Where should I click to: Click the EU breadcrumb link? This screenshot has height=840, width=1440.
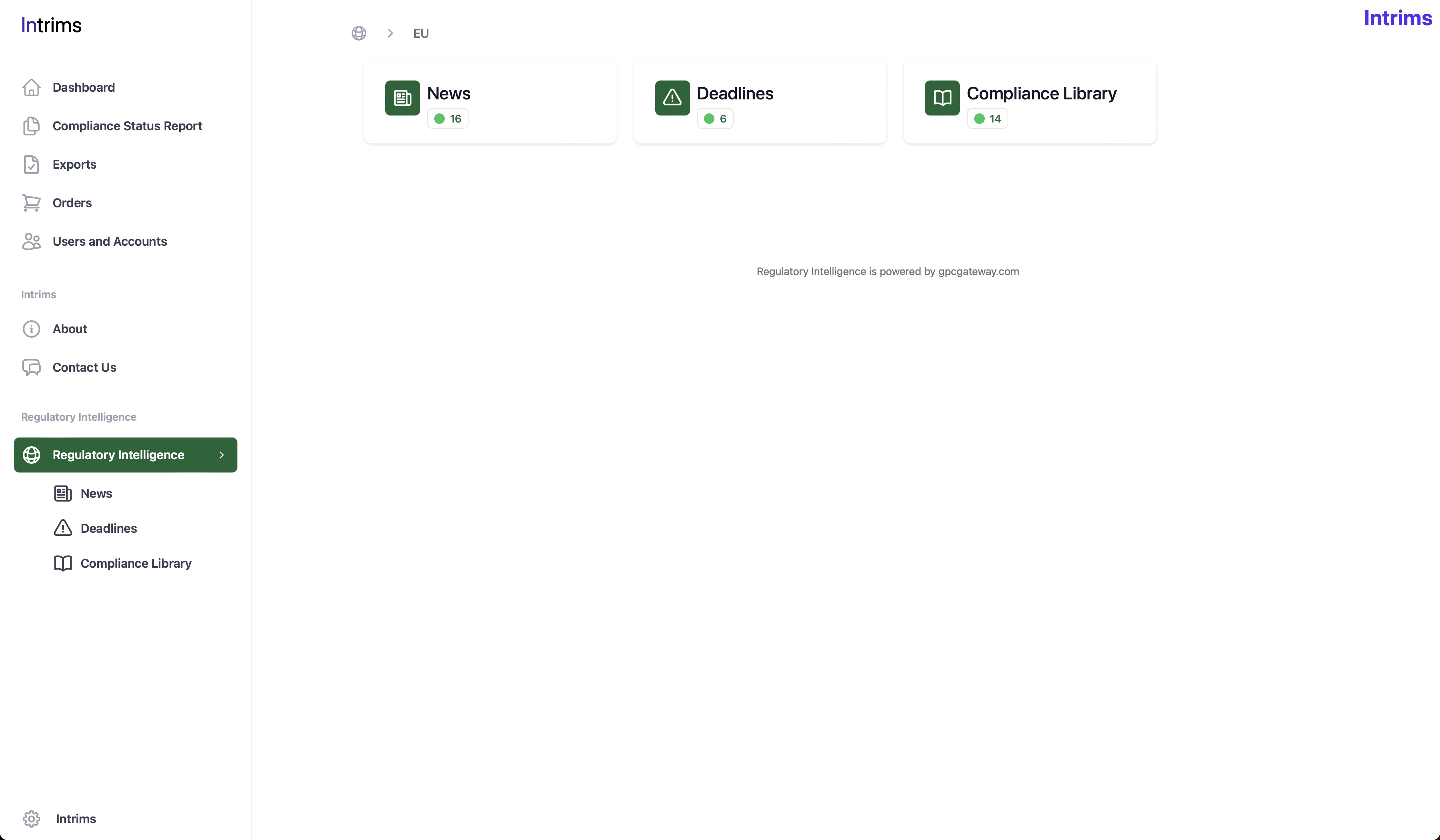click(x=421, y=34)
